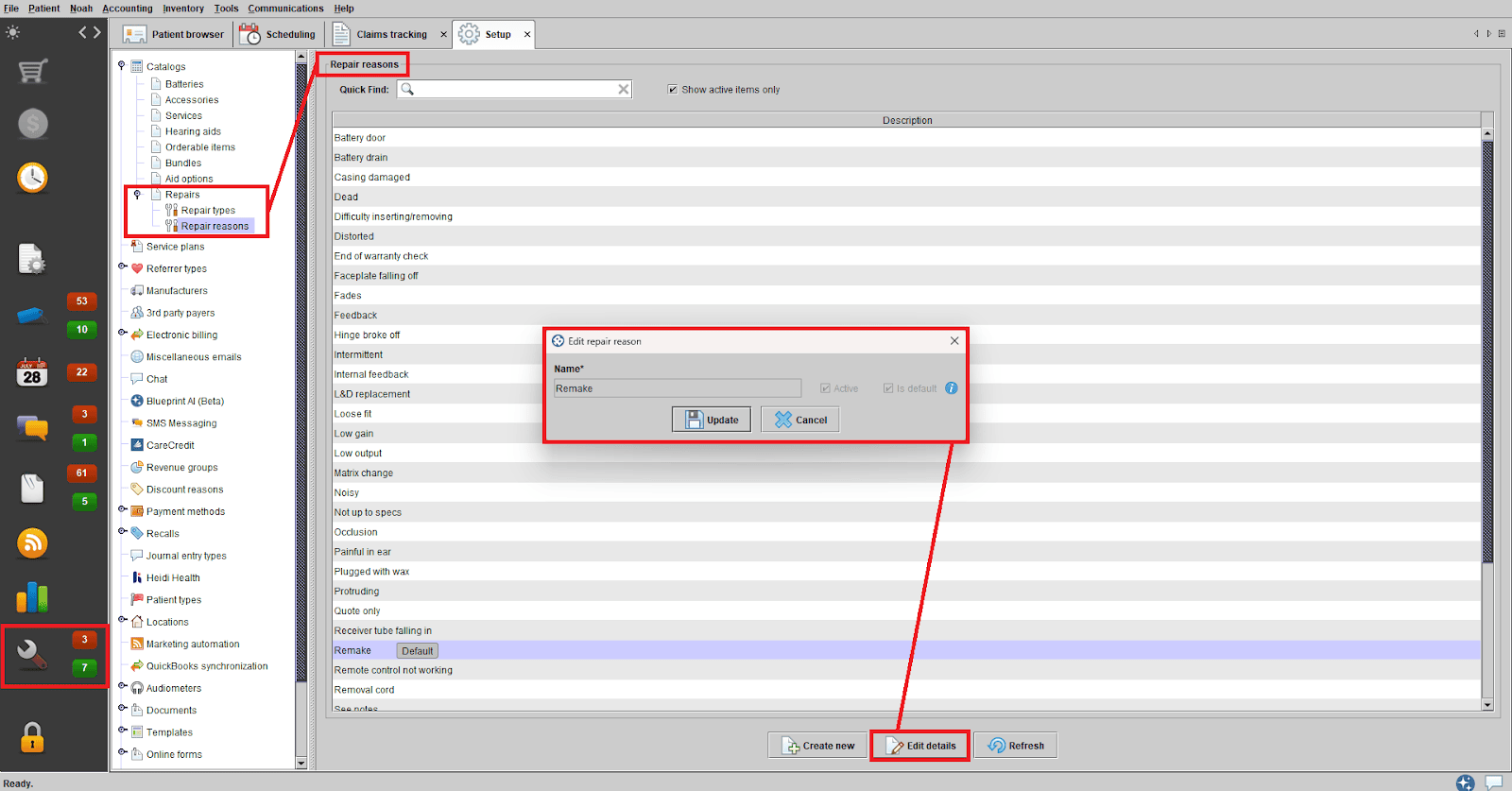Open the bar chart reports icon
Screen dimensions: 1512x791
tap(32, 597)
